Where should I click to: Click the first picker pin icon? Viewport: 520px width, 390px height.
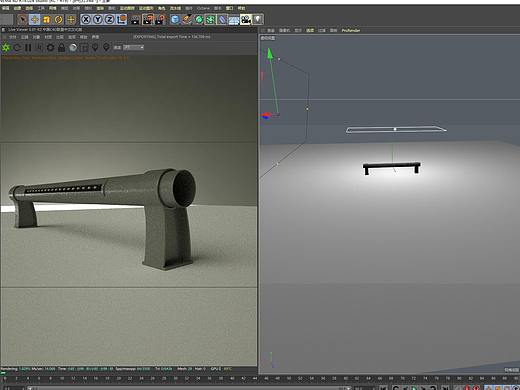pos(95,48)
